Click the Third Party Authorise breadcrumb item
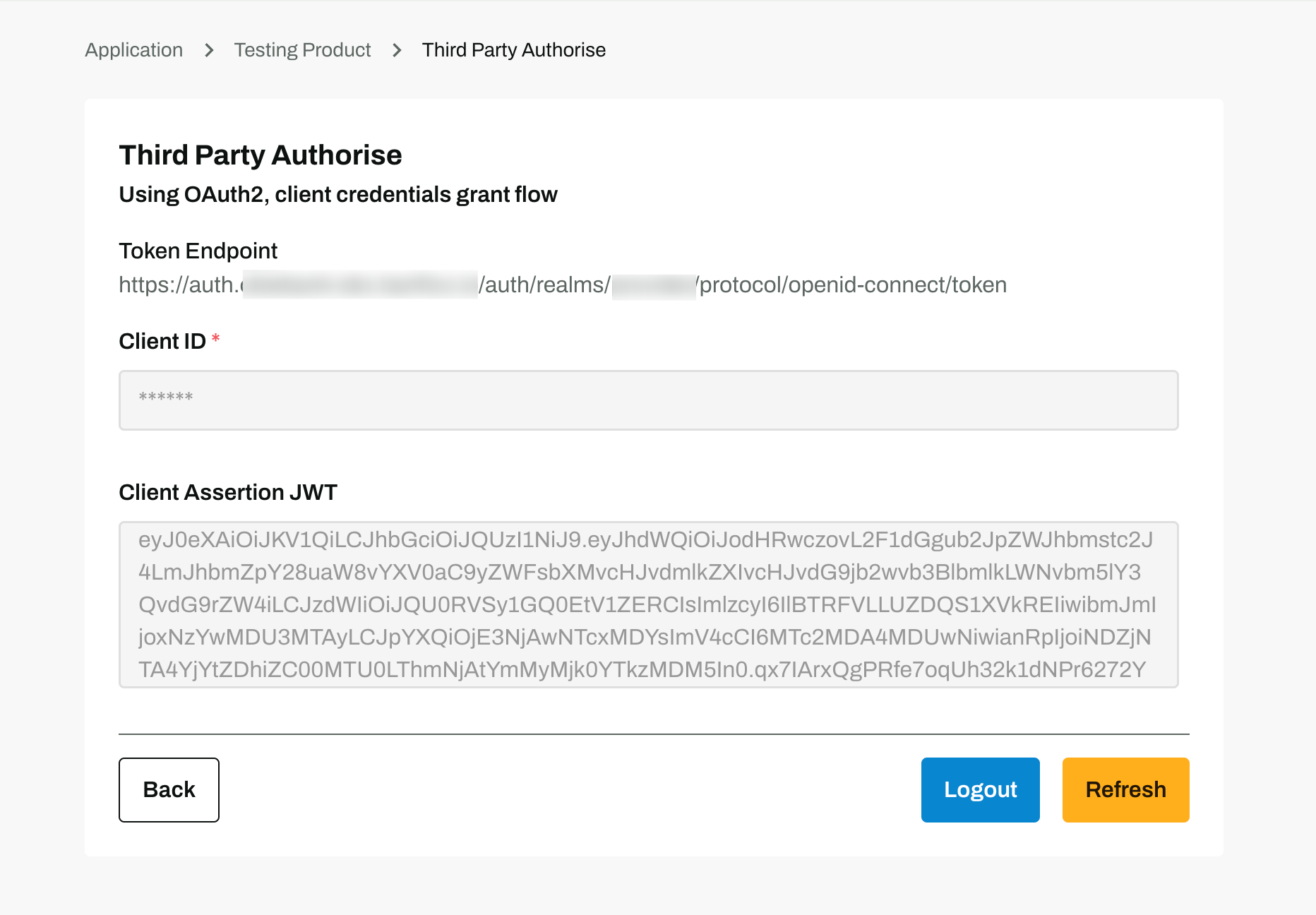Screen dimensions: 1316x915 pos(514,50)
